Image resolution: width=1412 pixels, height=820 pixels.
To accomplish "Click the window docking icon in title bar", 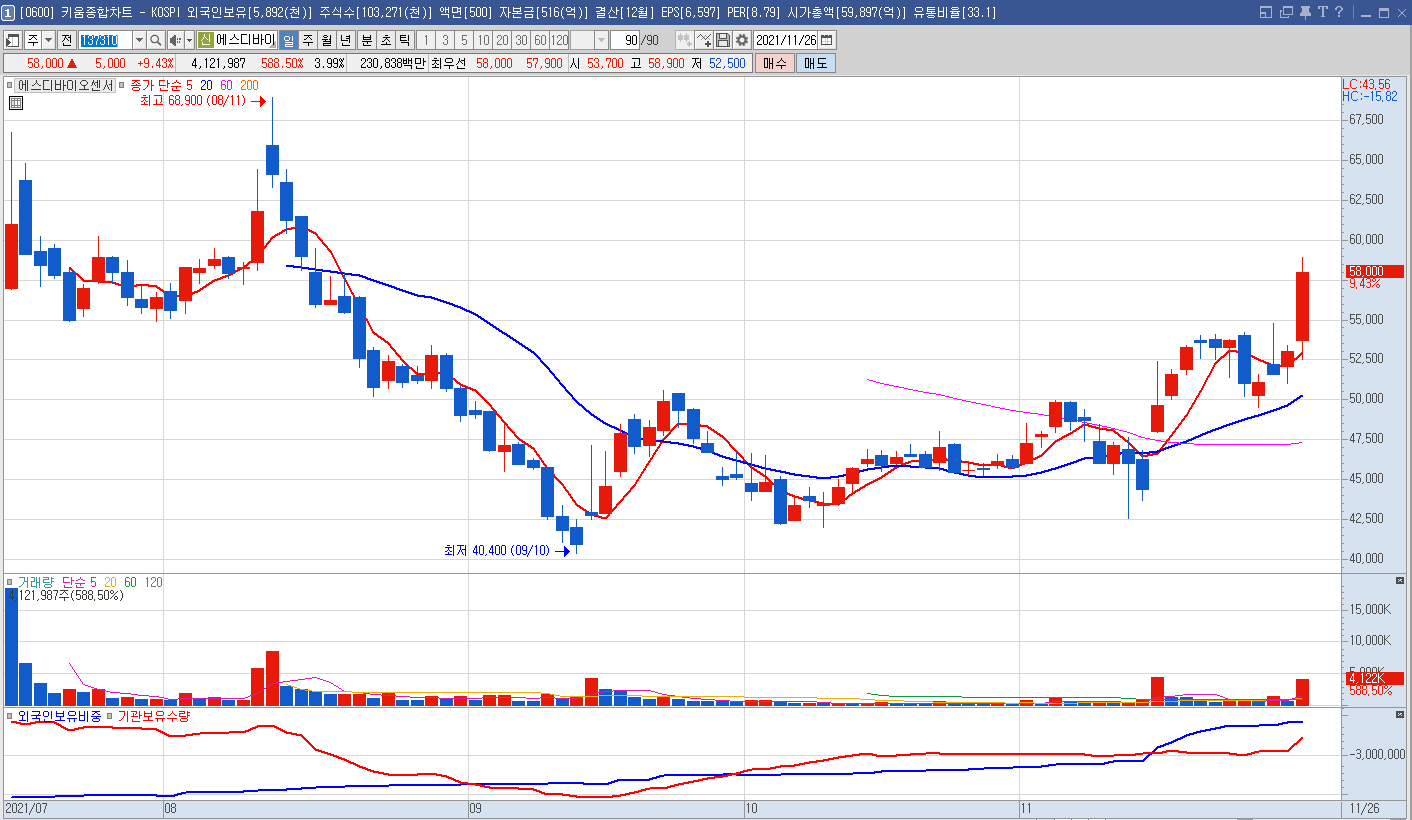I will 1266,12.
